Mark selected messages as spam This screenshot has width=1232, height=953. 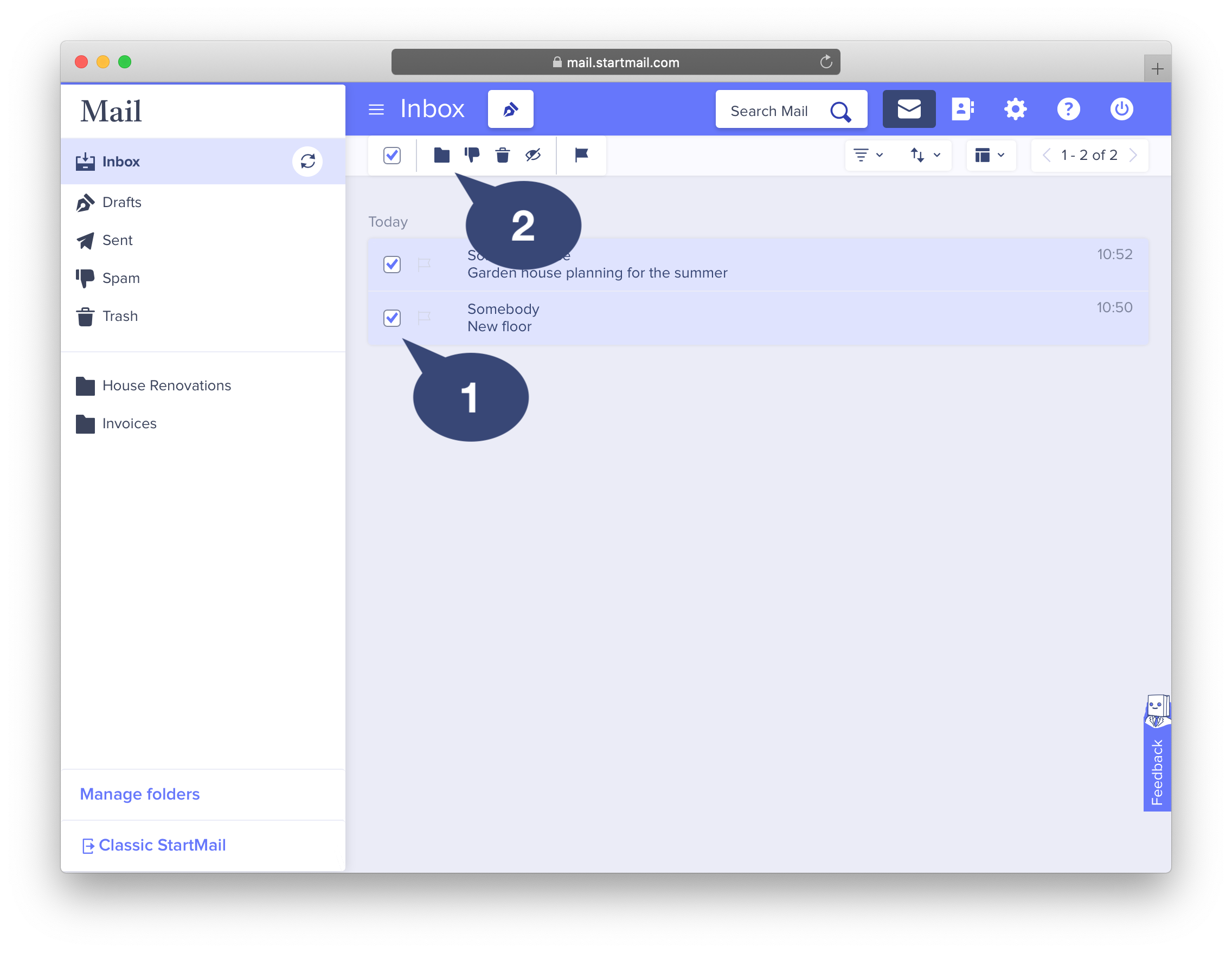point(472,155)
